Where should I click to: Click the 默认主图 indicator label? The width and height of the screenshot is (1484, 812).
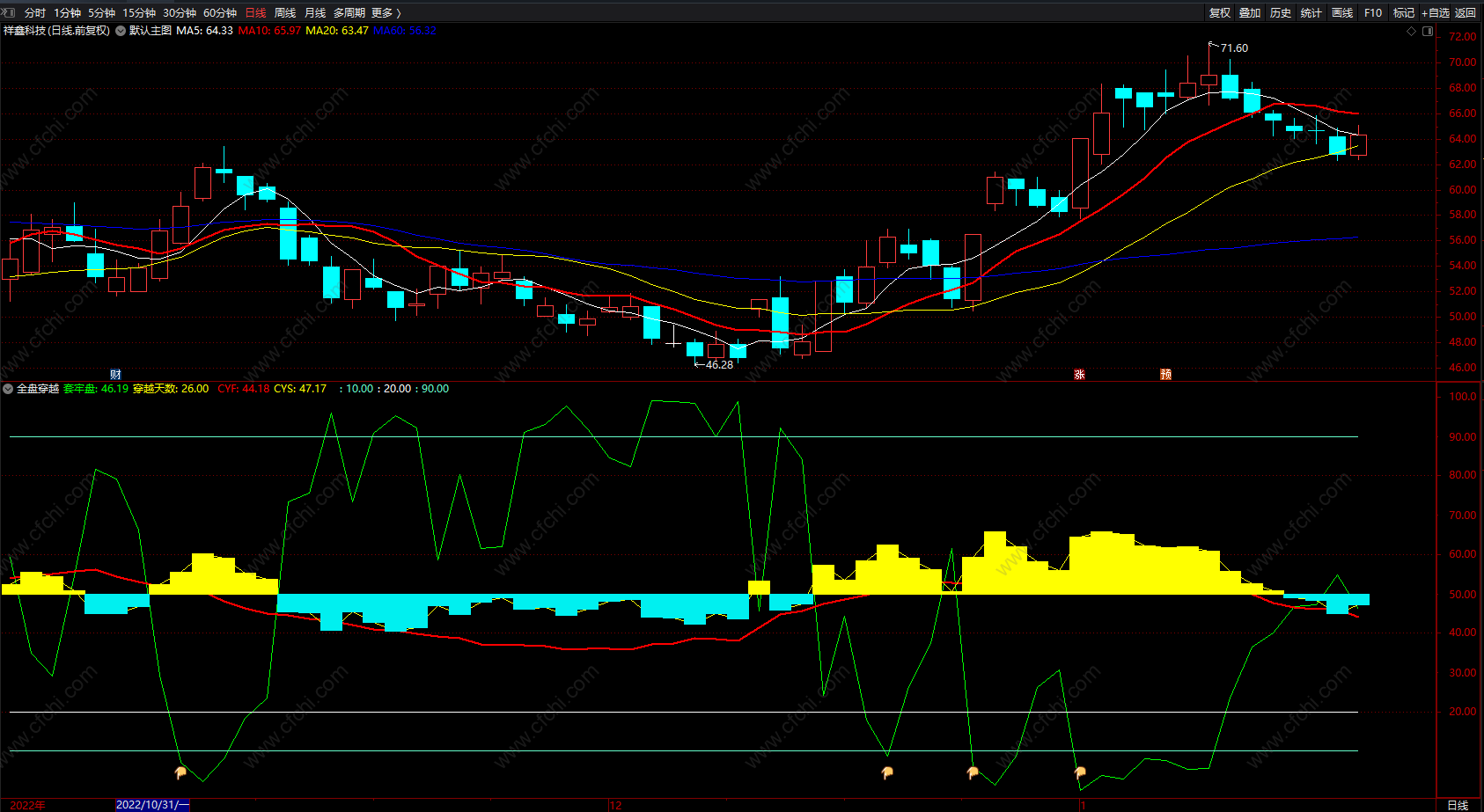(x=151, y=31)
